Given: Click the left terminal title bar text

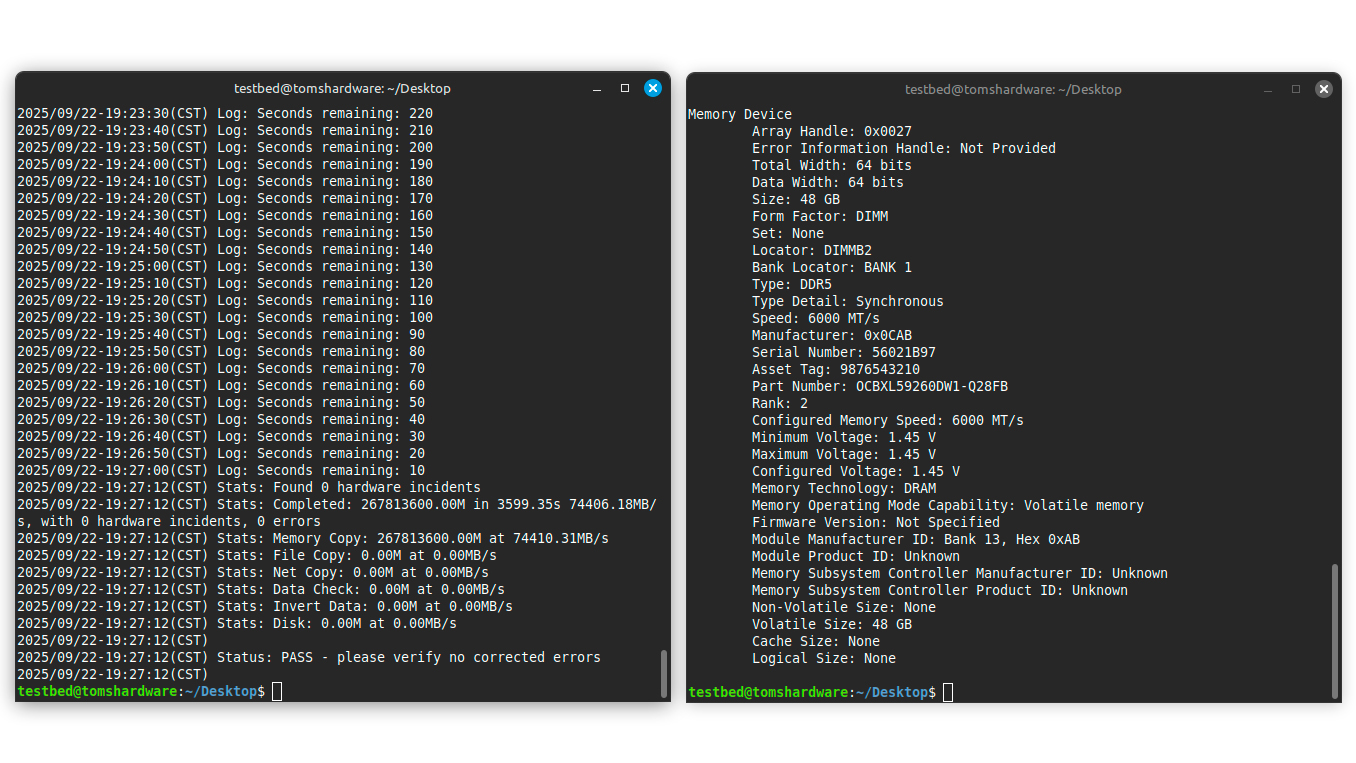Looking at the screenshot, I should [x=342, y=88].
